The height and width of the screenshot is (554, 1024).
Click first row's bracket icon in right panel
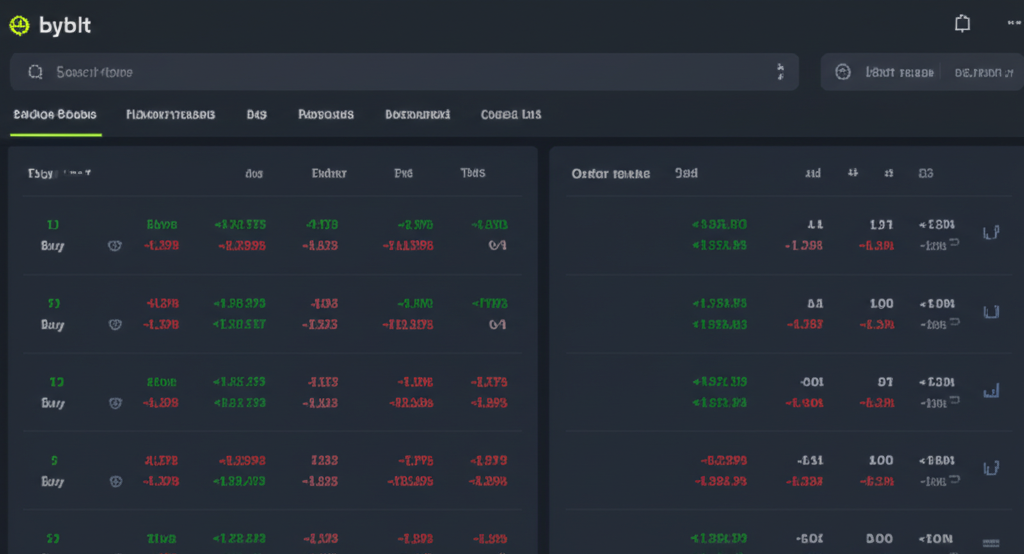coord(991,233)
